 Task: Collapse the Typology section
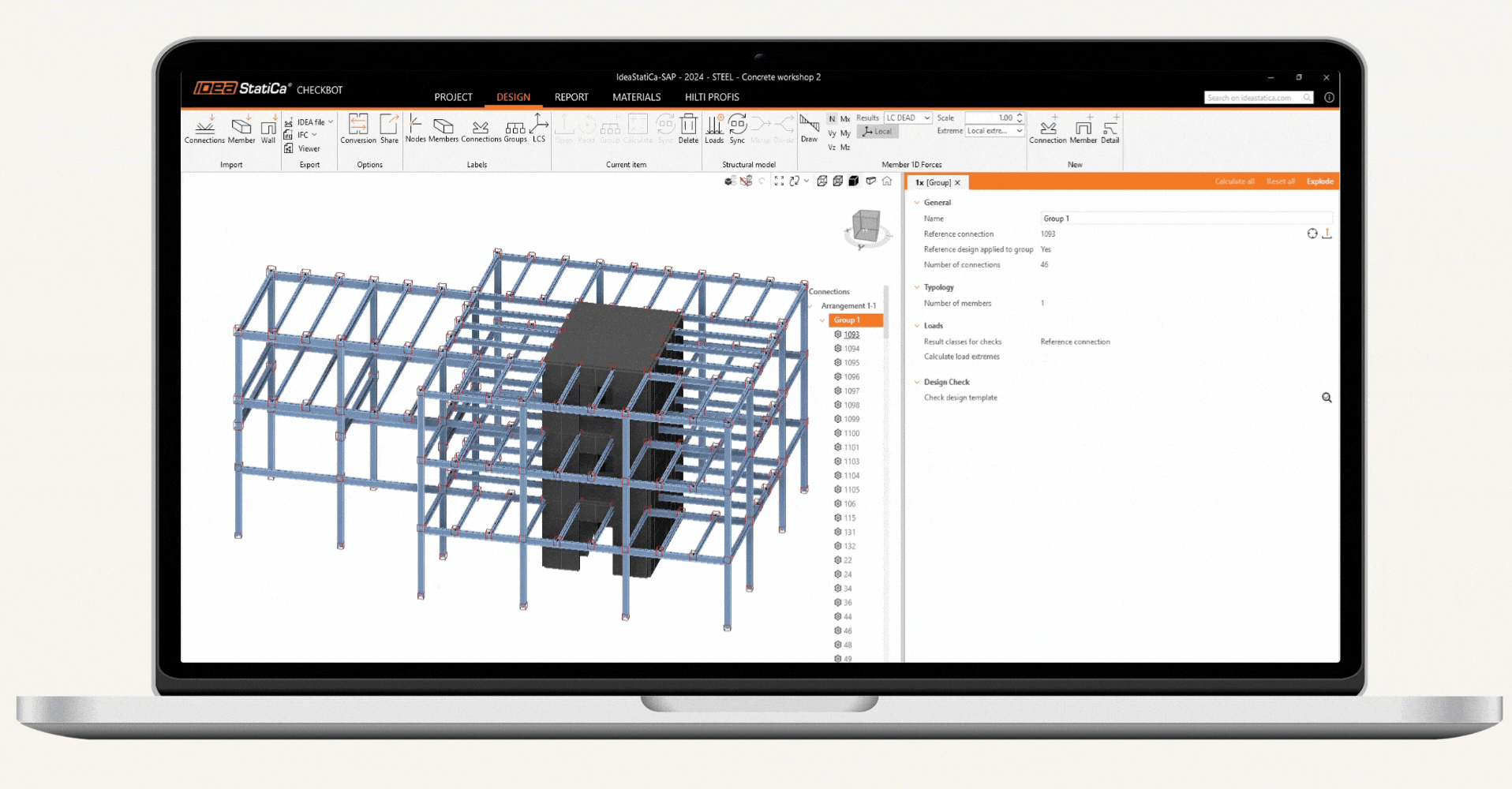point(917,287)
